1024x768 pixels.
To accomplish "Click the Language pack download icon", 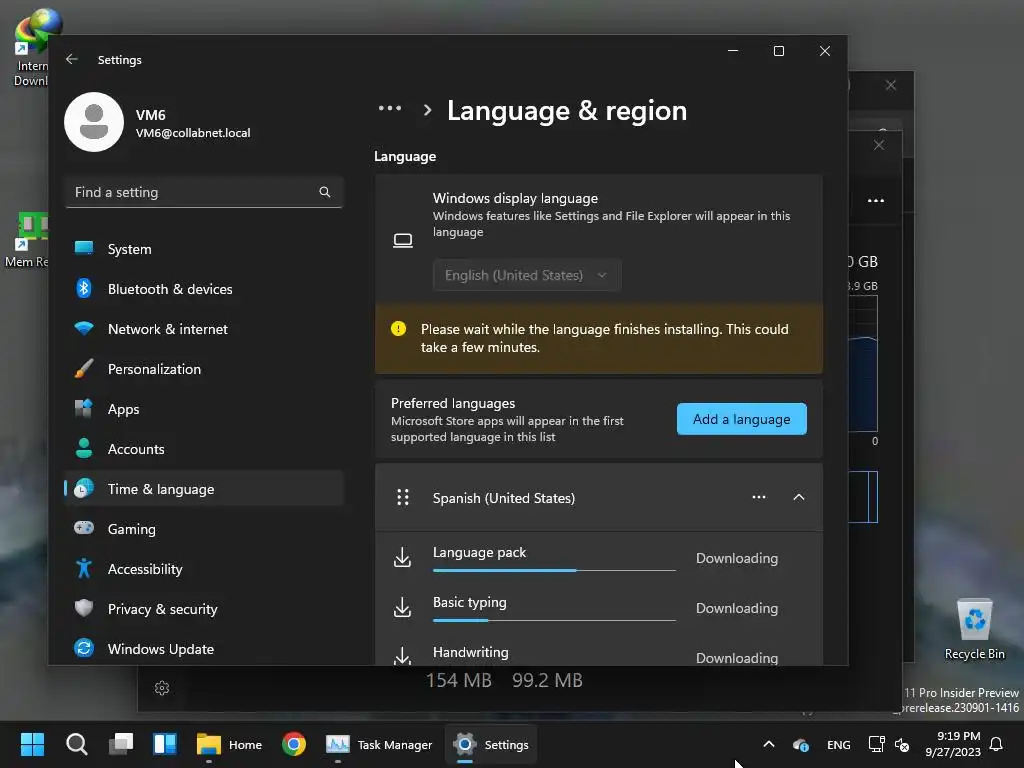I will [402, 557].
